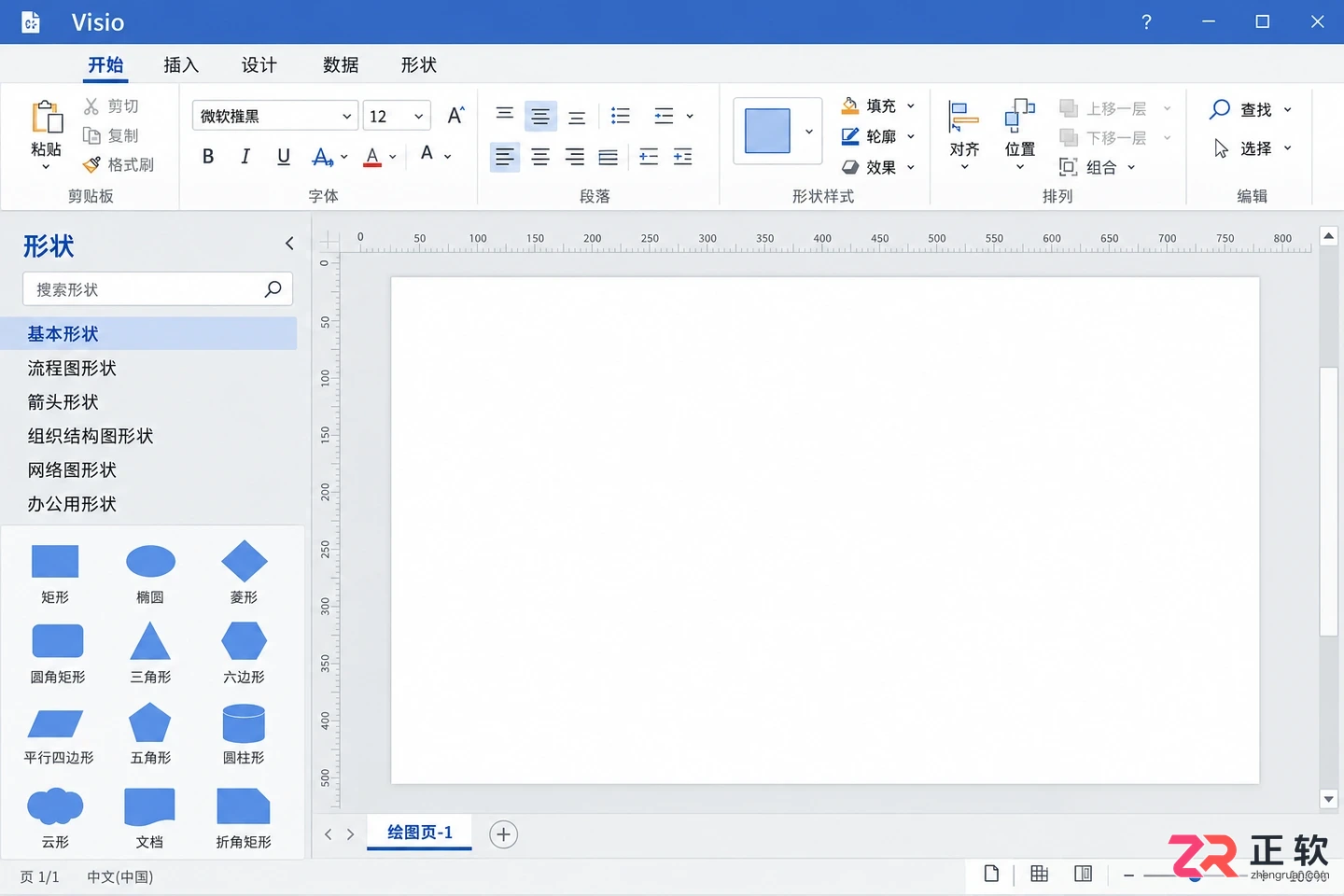Click the decrease indent icon
This screenshot has width=1344, height=896.
649,157
